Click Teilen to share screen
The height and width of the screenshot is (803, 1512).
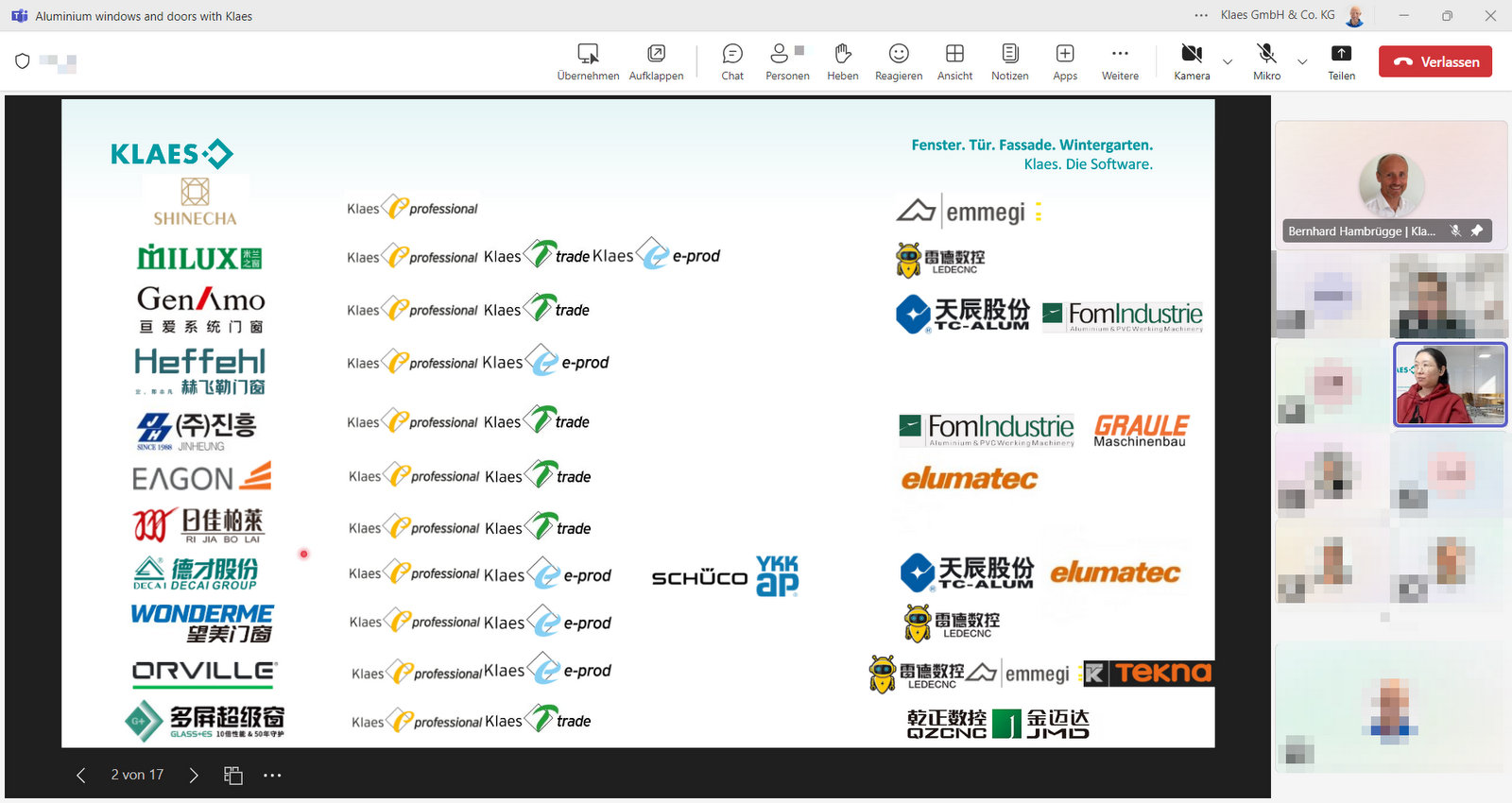tap(1341, 61)
